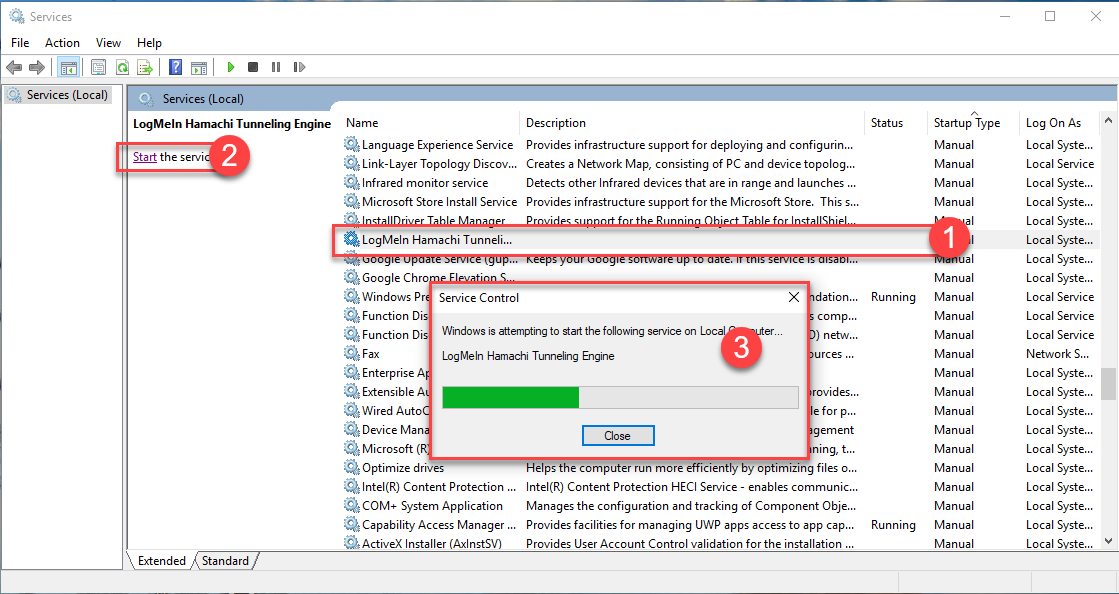
Task: Click the restart service toolbar icon
Action: click(x=299, y=67)
